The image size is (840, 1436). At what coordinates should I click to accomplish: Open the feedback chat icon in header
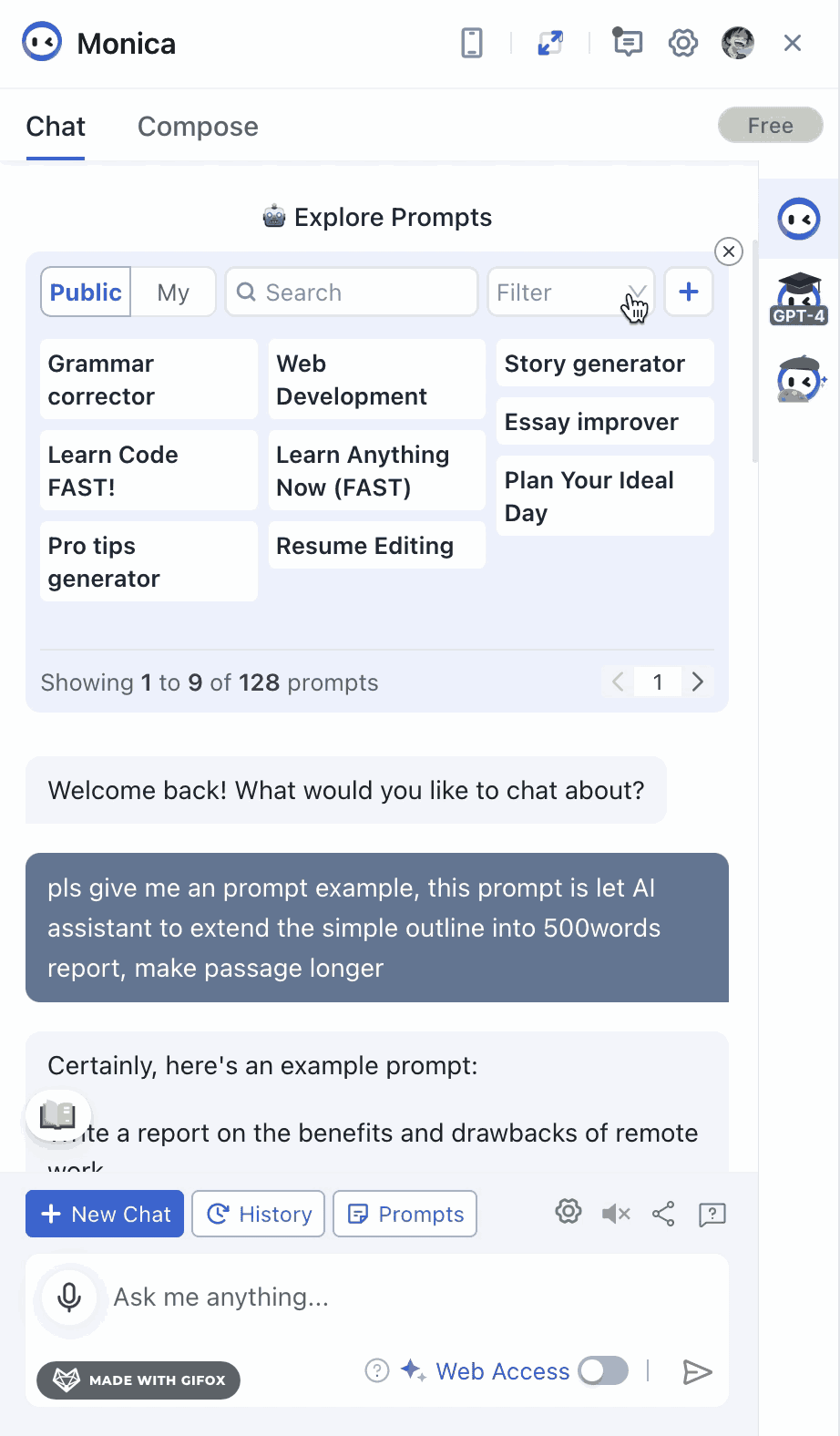(x=628, y=43)
